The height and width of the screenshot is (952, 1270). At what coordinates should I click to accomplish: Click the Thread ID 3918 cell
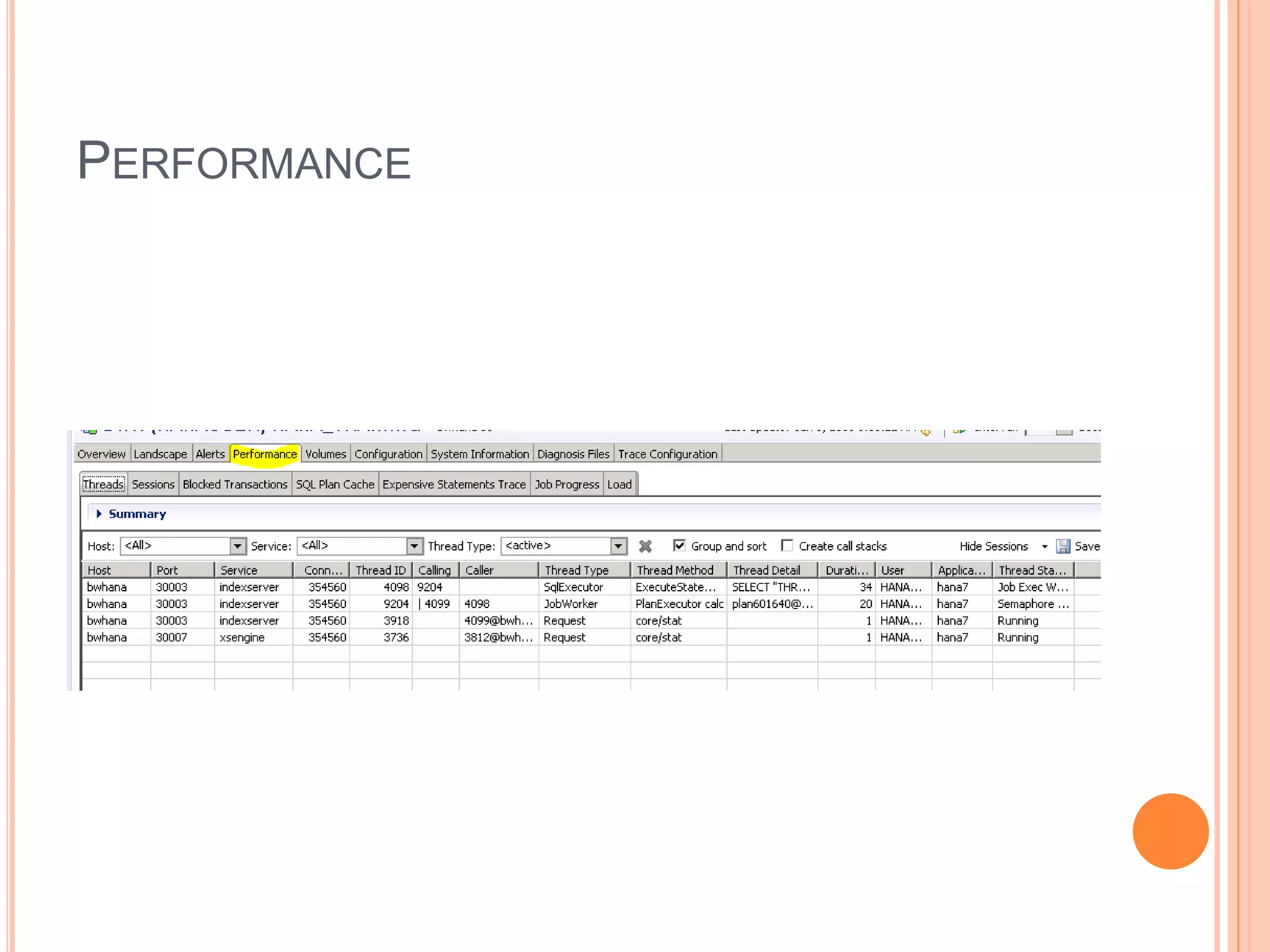(x=381, y=620)
